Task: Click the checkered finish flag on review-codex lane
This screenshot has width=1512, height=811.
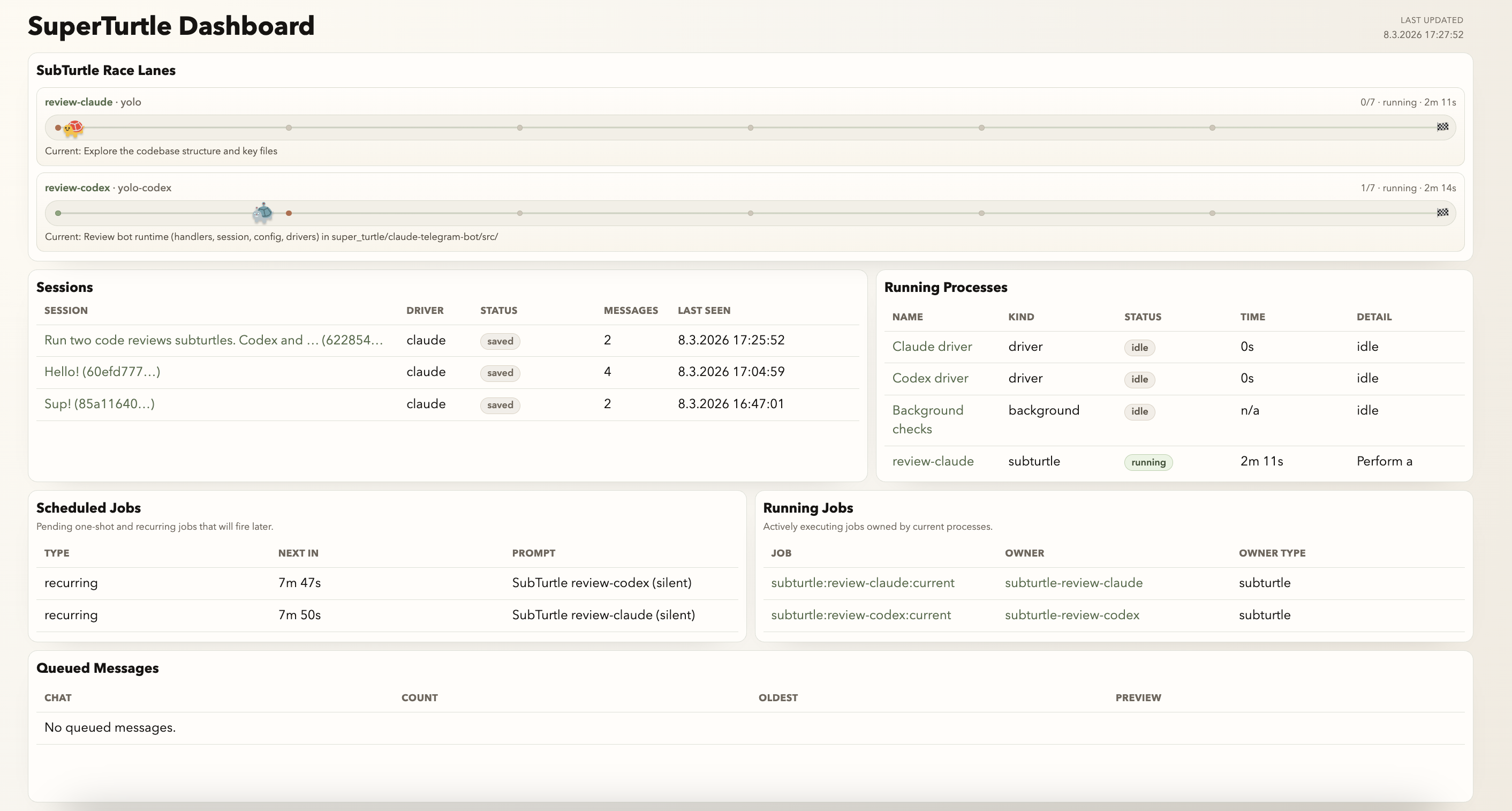Action: click(x=1444, y=213)
